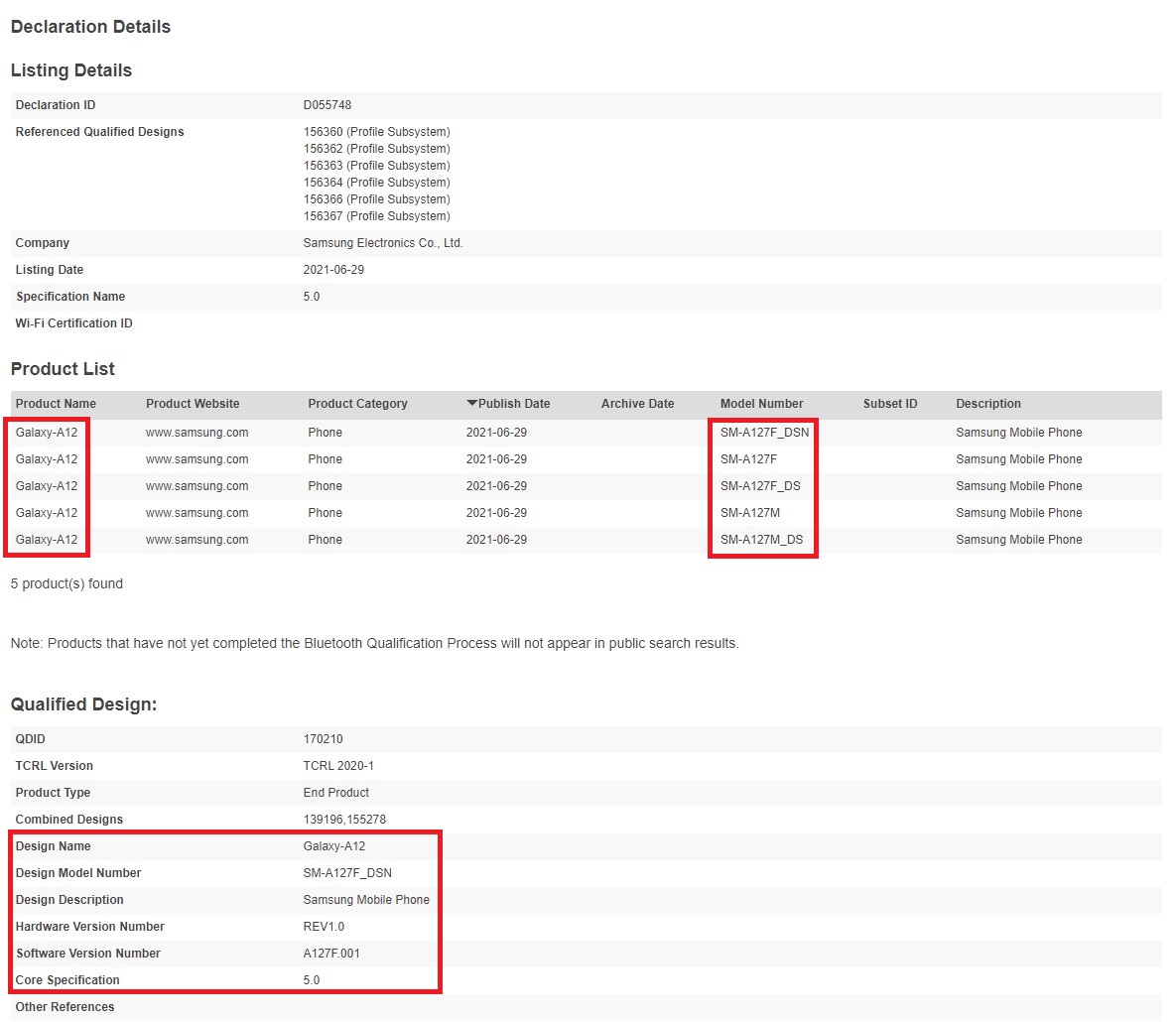This screenshot has height=1022, width=1176.
Task: Open www.samsung.com link in SM-A127M_DS row
Action: [x=196, y=540]
